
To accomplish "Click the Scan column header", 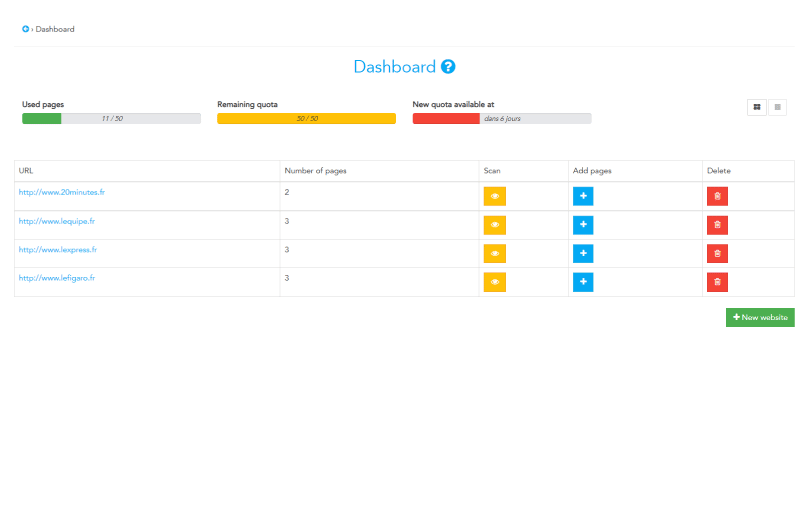I will pos(492,171).
